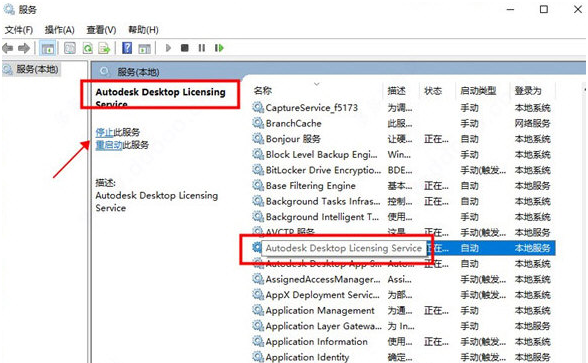
Task: Select the CaptureService_f5173 service row
Action: point(403,108)
